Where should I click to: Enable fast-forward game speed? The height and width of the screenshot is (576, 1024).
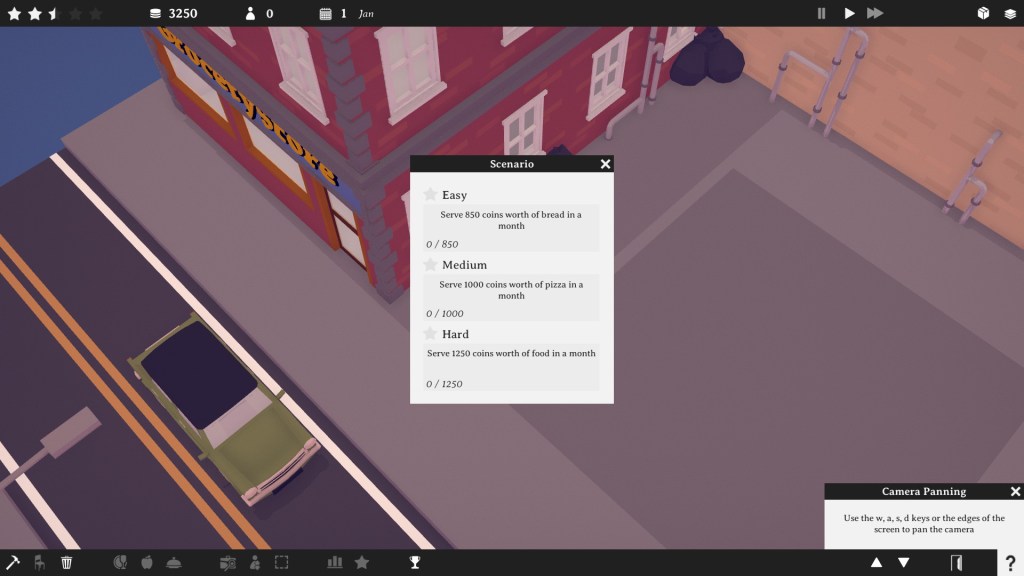click(x=875, y=13)
